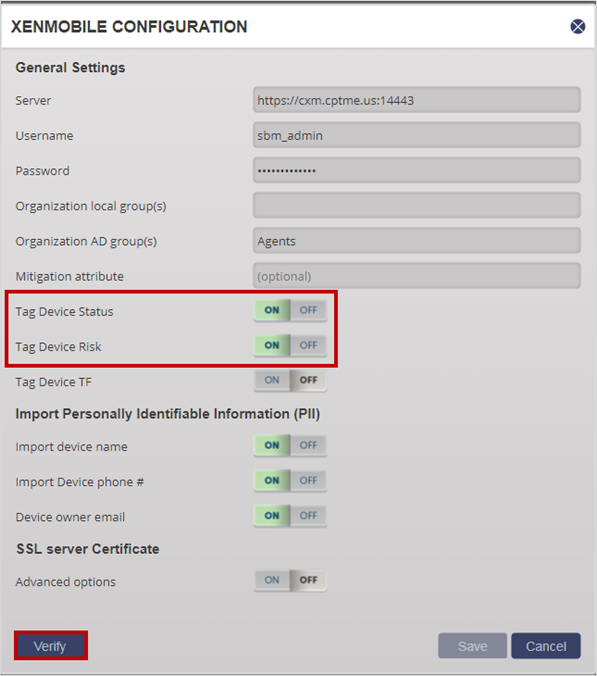Toggle the Tag Device Status switch
Screen dimensions: 597x676
(x=290, y=310)
